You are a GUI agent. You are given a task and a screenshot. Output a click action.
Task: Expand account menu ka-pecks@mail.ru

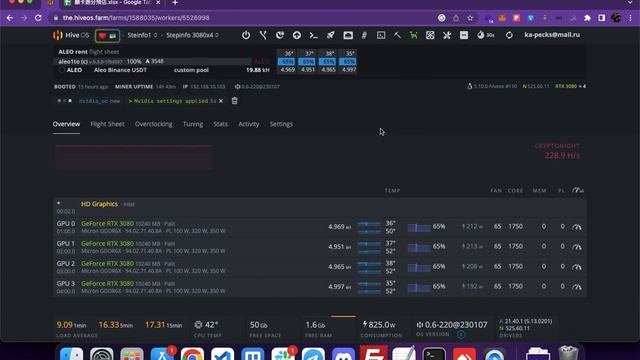point(552,35)
